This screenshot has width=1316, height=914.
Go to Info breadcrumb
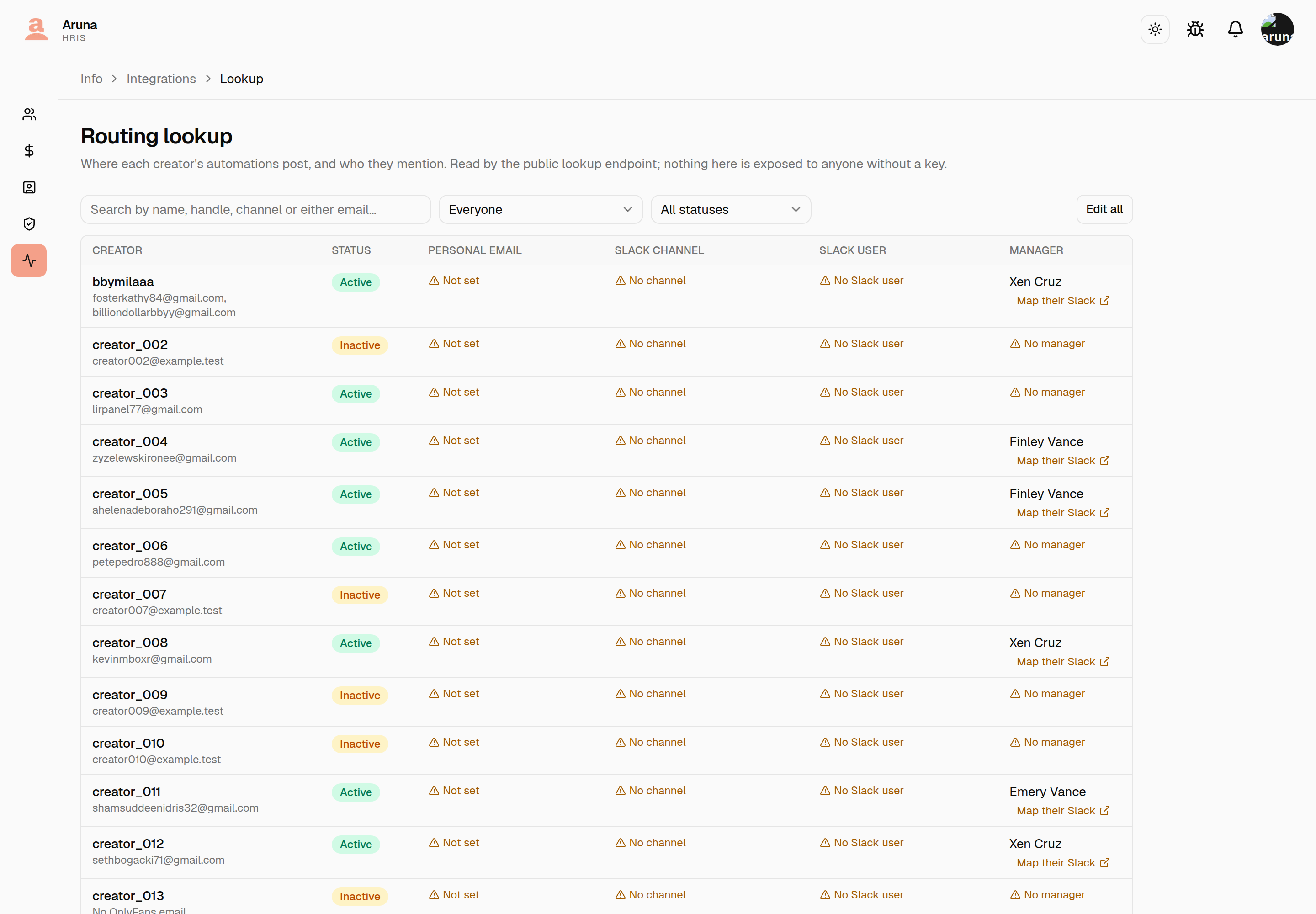click(x=92, y=79)
